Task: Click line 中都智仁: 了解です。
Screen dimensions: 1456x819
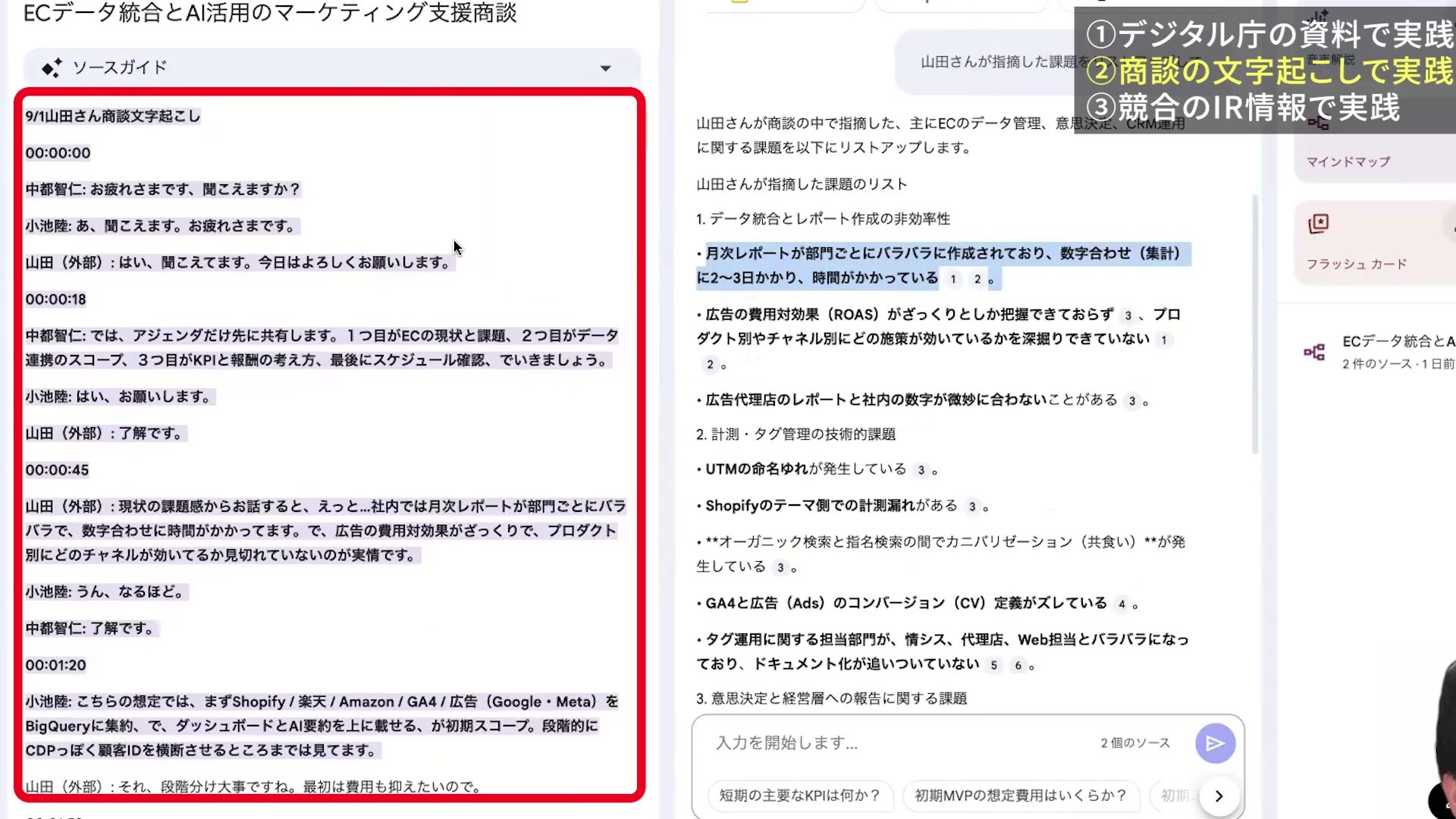Action: pos(92,629)
